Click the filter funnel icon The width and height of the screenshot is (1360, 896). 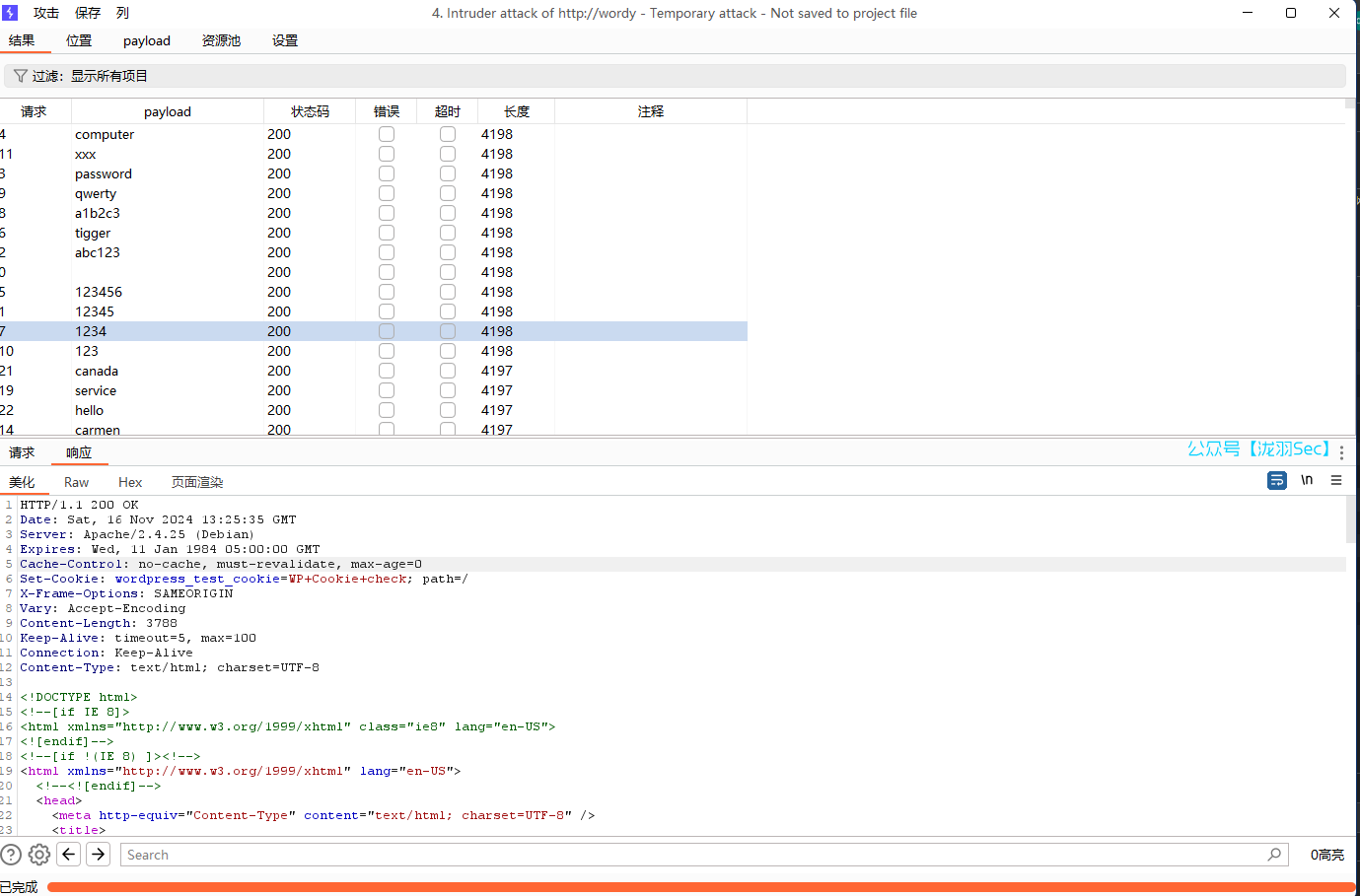[20, 76]
